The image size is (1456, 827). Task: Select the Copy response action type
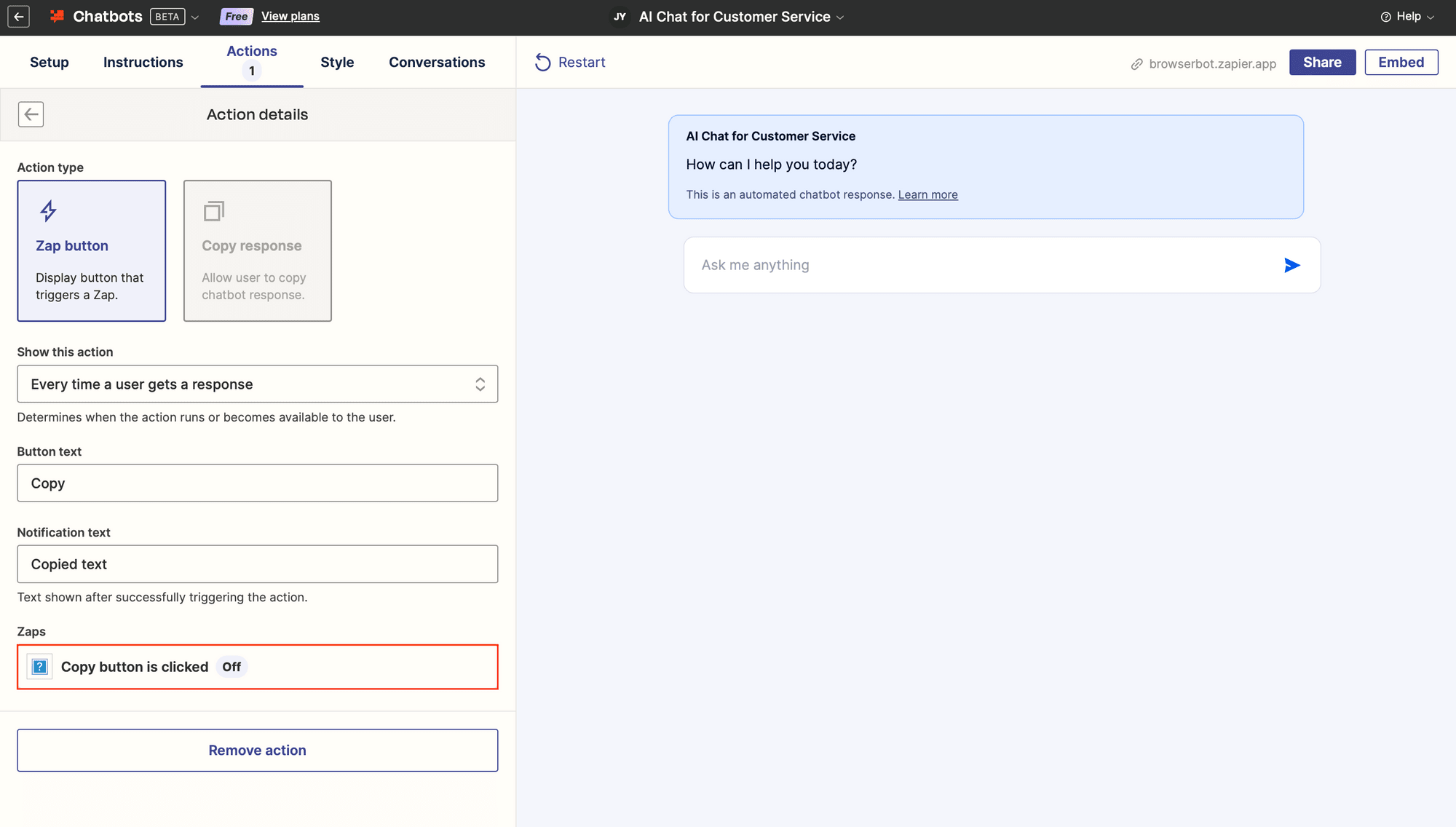(x=257, y=250)
